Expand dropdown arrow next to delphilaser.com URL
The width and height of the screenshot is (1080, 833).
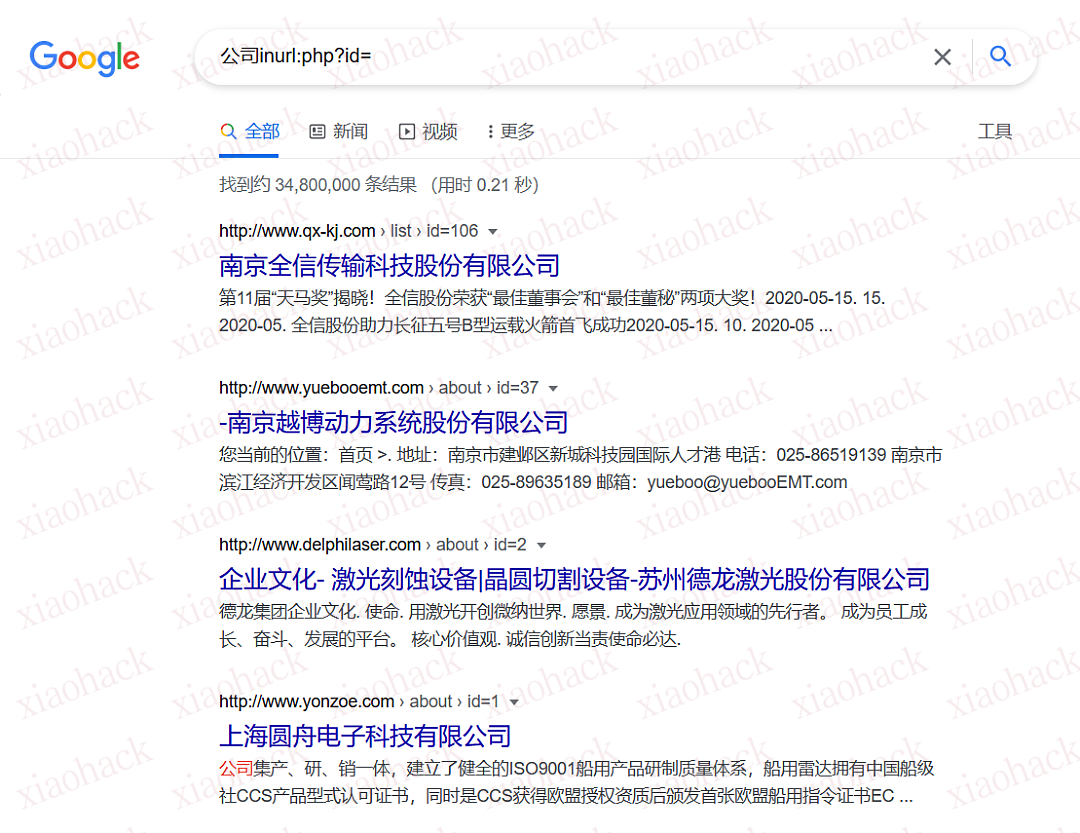tap(541, 545)
